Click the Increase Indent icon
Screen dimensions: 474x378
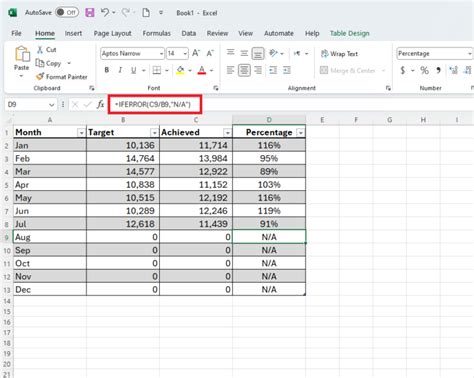click(x=287, y=70)
